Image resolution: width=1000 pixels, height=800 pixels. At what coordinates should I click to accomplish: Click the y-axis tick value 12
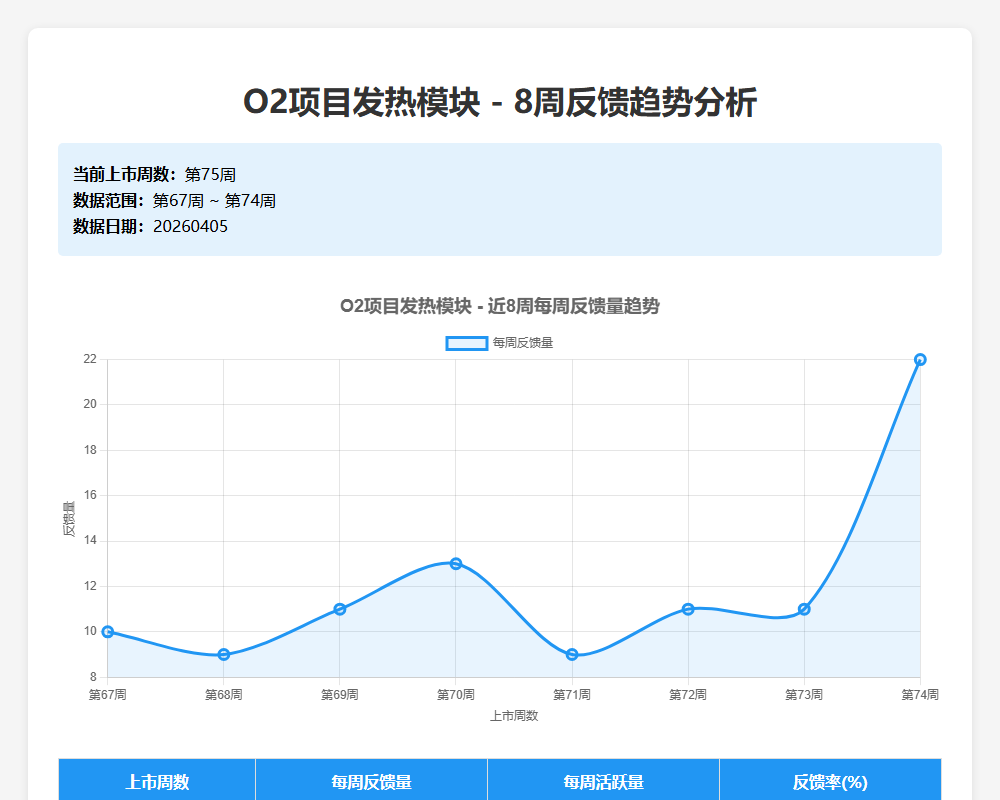pos(90,586)
